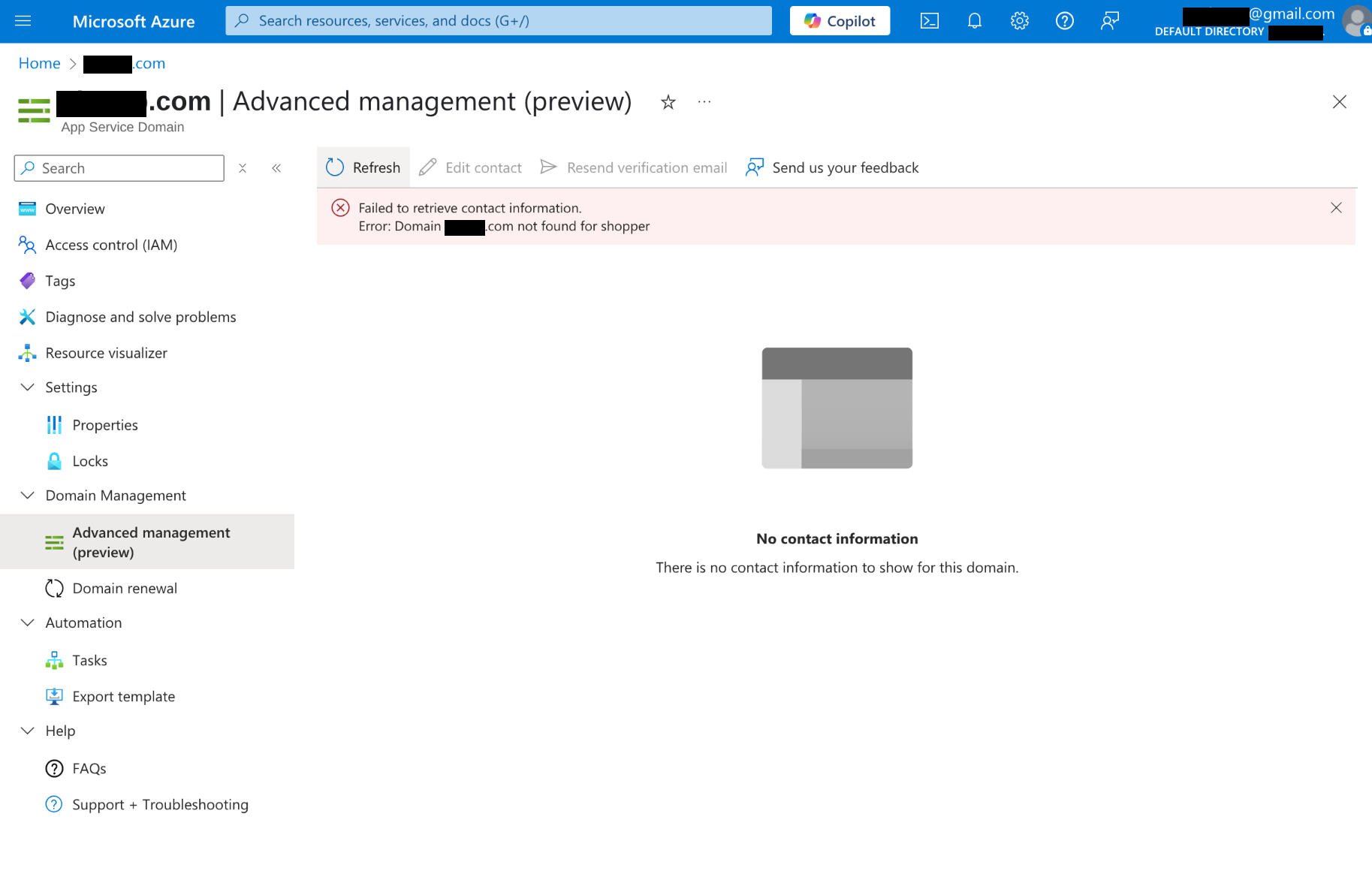Click the Tasks icon
This screenshot has width=1372, height=886.
point(54,661)
